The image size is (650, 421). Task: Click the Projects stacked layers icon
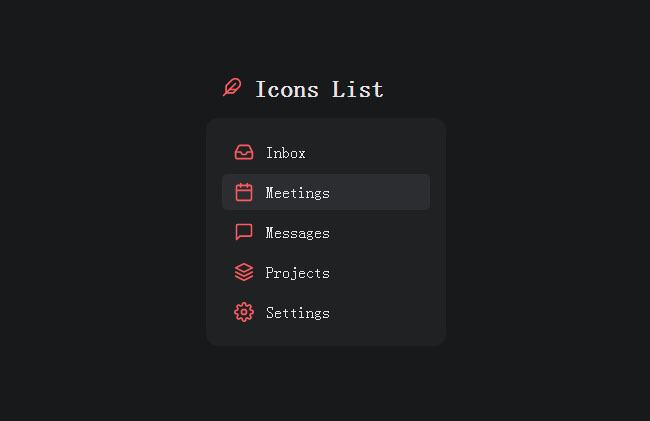pos(244,273)
